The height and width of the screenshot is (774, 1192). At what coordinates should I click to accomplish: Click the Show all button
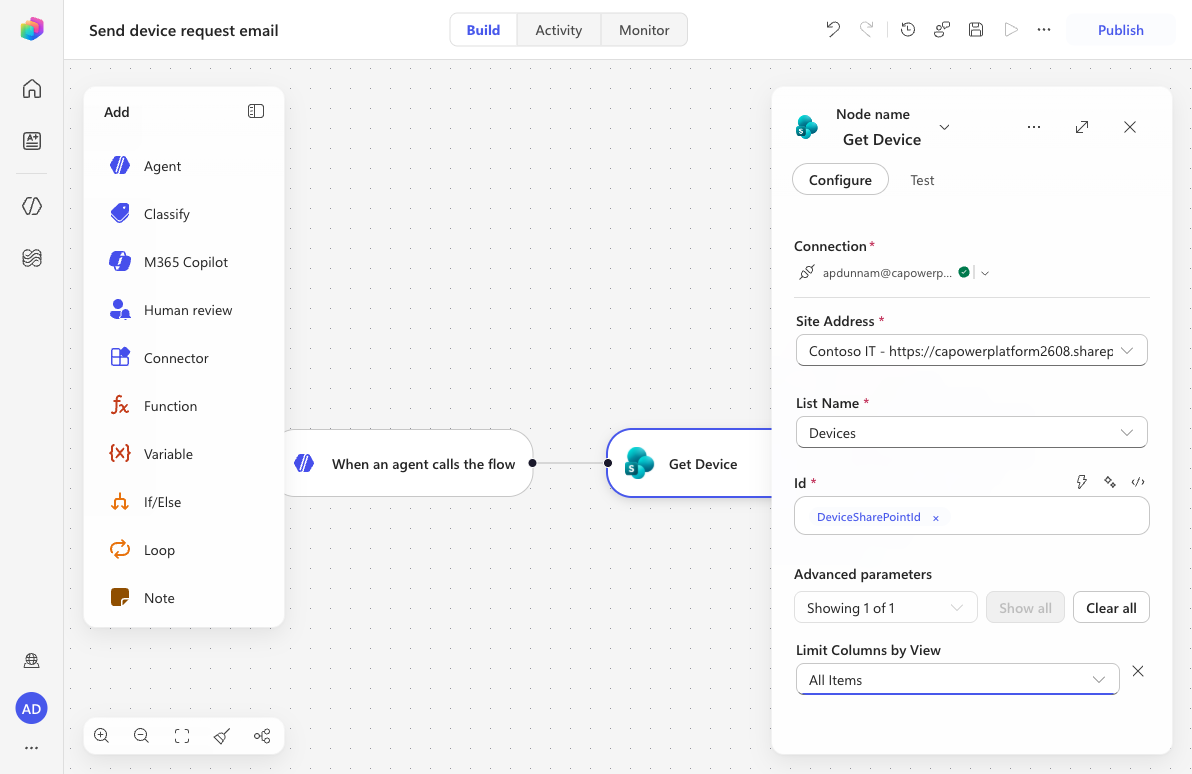(x=1025, y=607)
